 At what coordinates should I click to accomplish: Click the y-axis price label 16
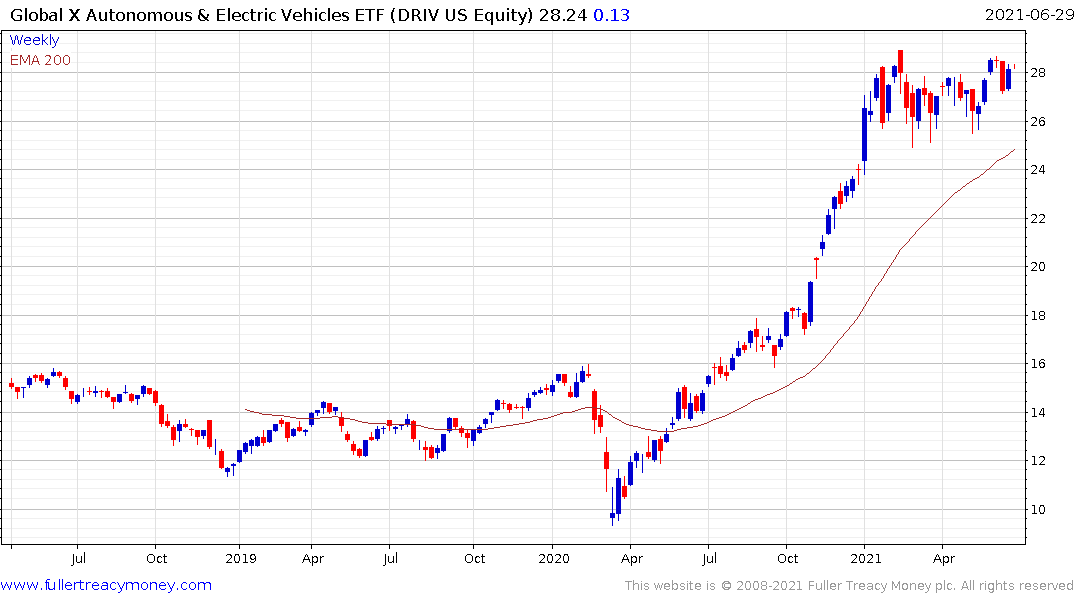click(x=1038, y=363)
